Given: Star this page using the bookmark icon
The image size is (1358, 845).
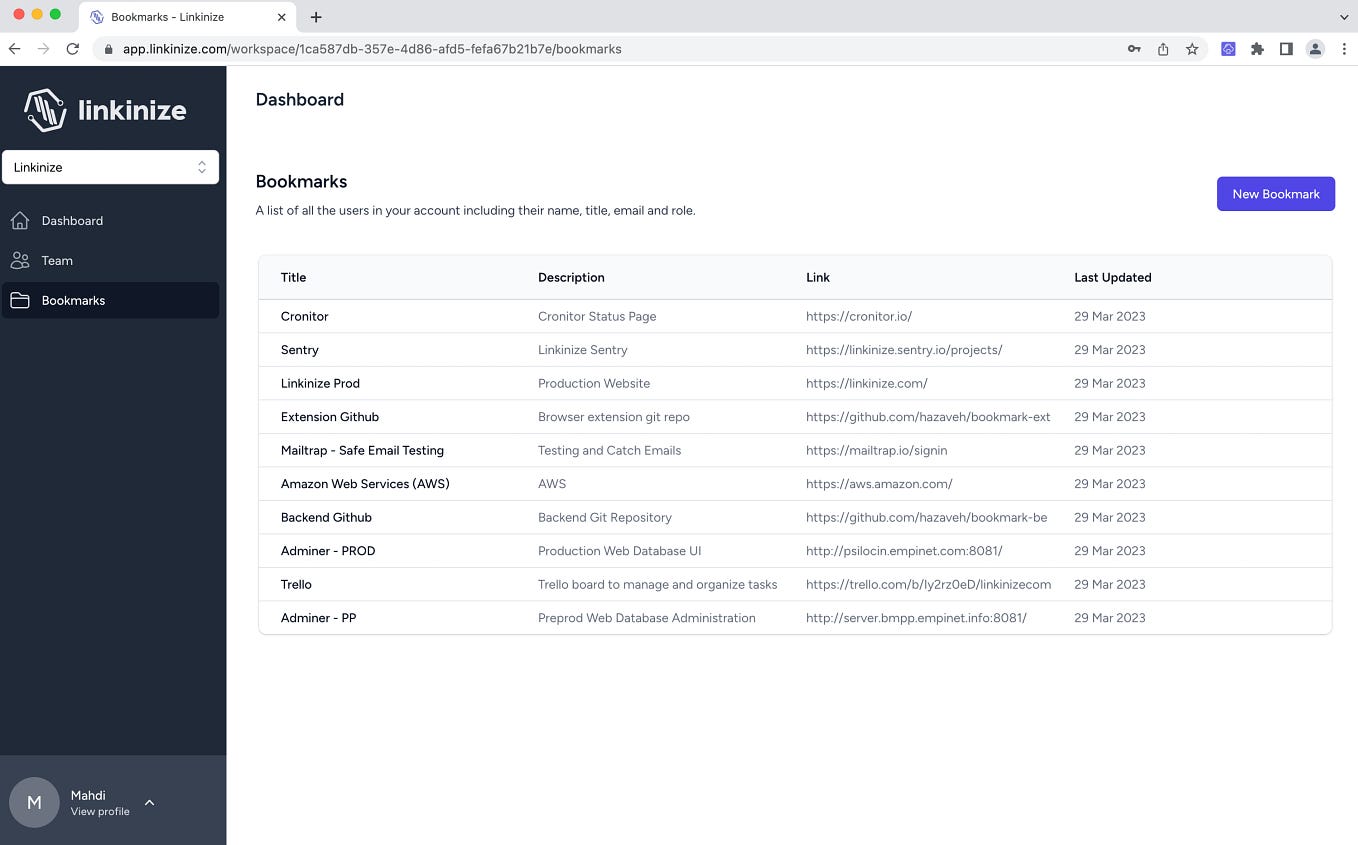Looking at the screenshot, I should coord(1191,48).
